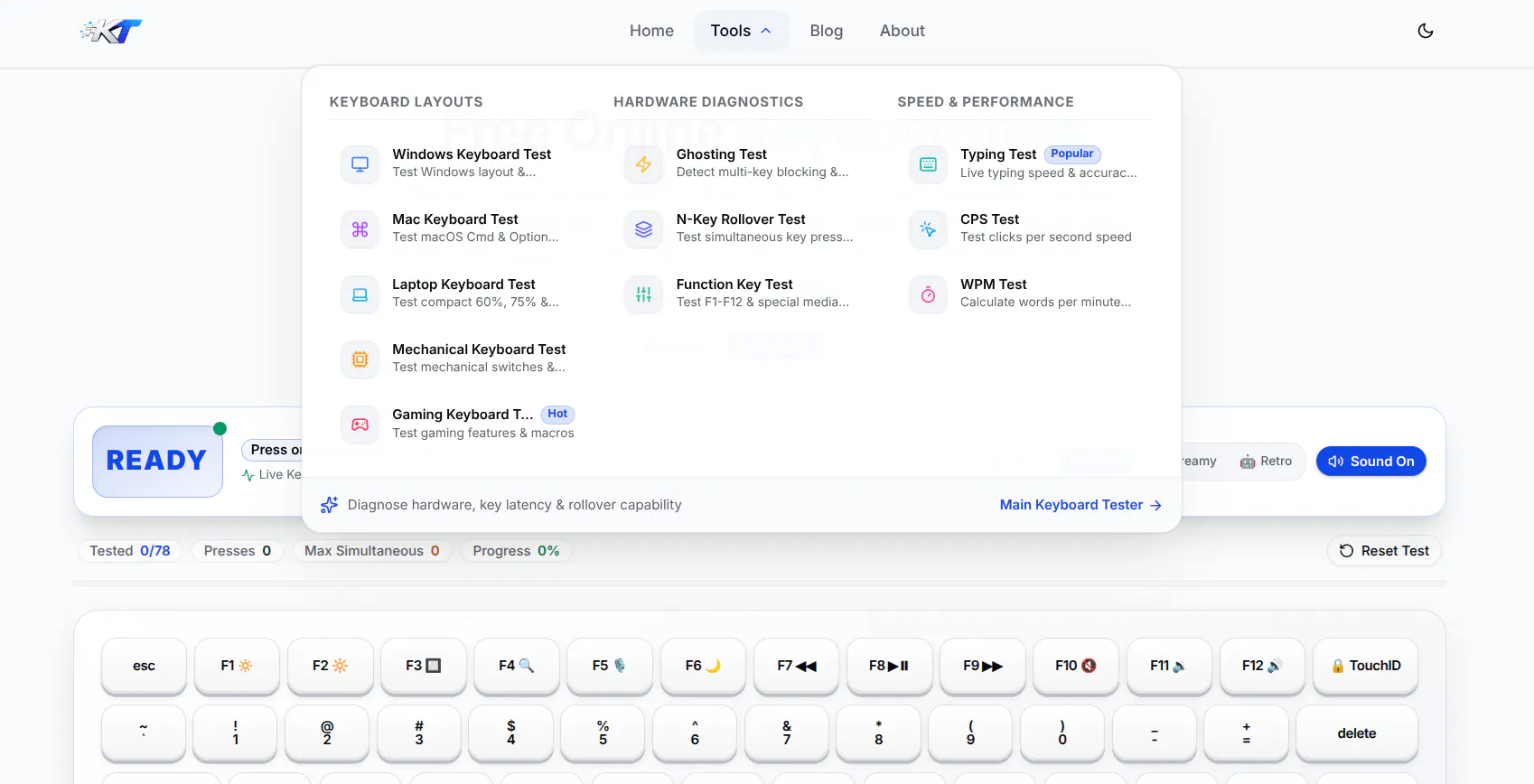The image size is (1534, 784).
Task: Click the F2 brightness up key
Action: point(330,667)
